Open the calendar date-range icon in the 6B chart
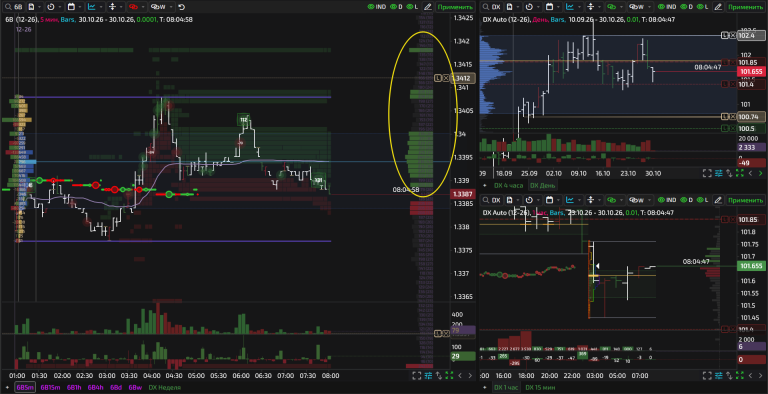The image size is (768, 394). pos(71,7)
